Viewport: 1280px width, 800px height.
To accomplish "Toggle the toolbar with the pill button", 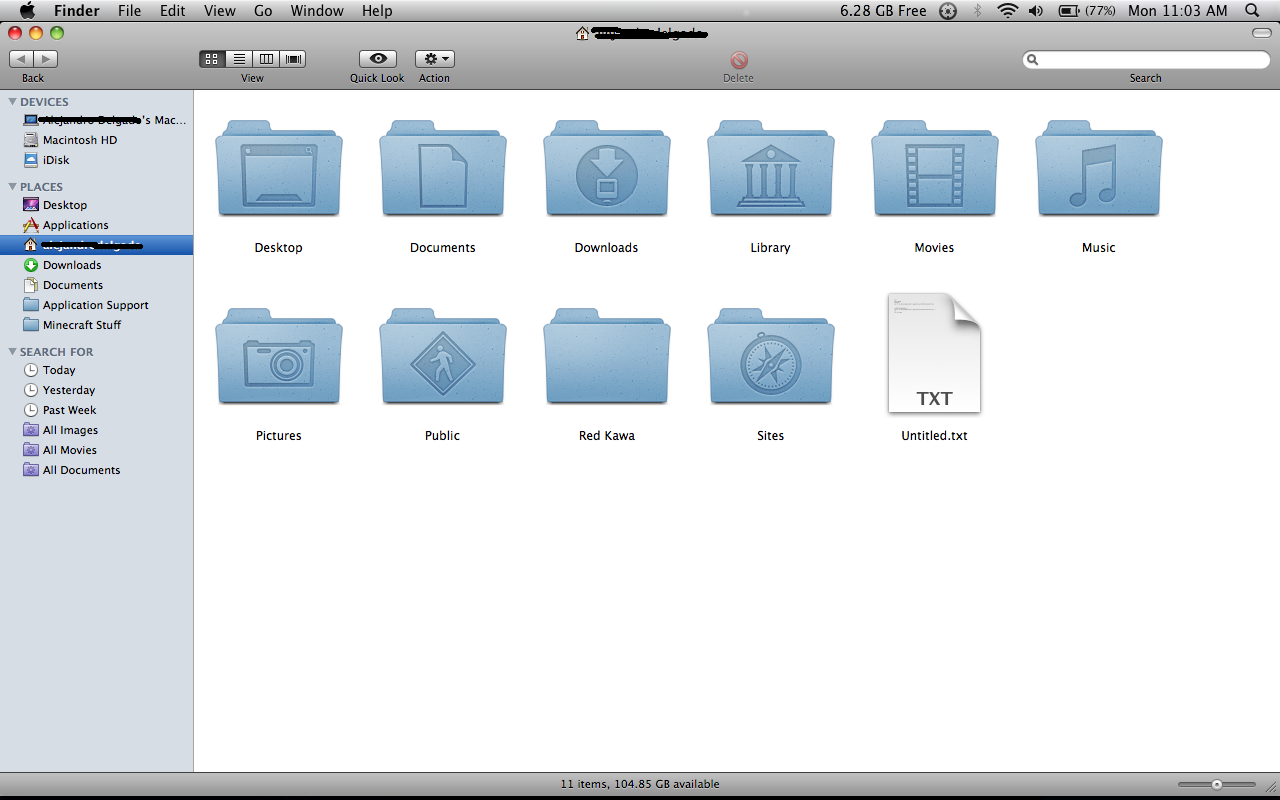I will tap(1262, 33).
